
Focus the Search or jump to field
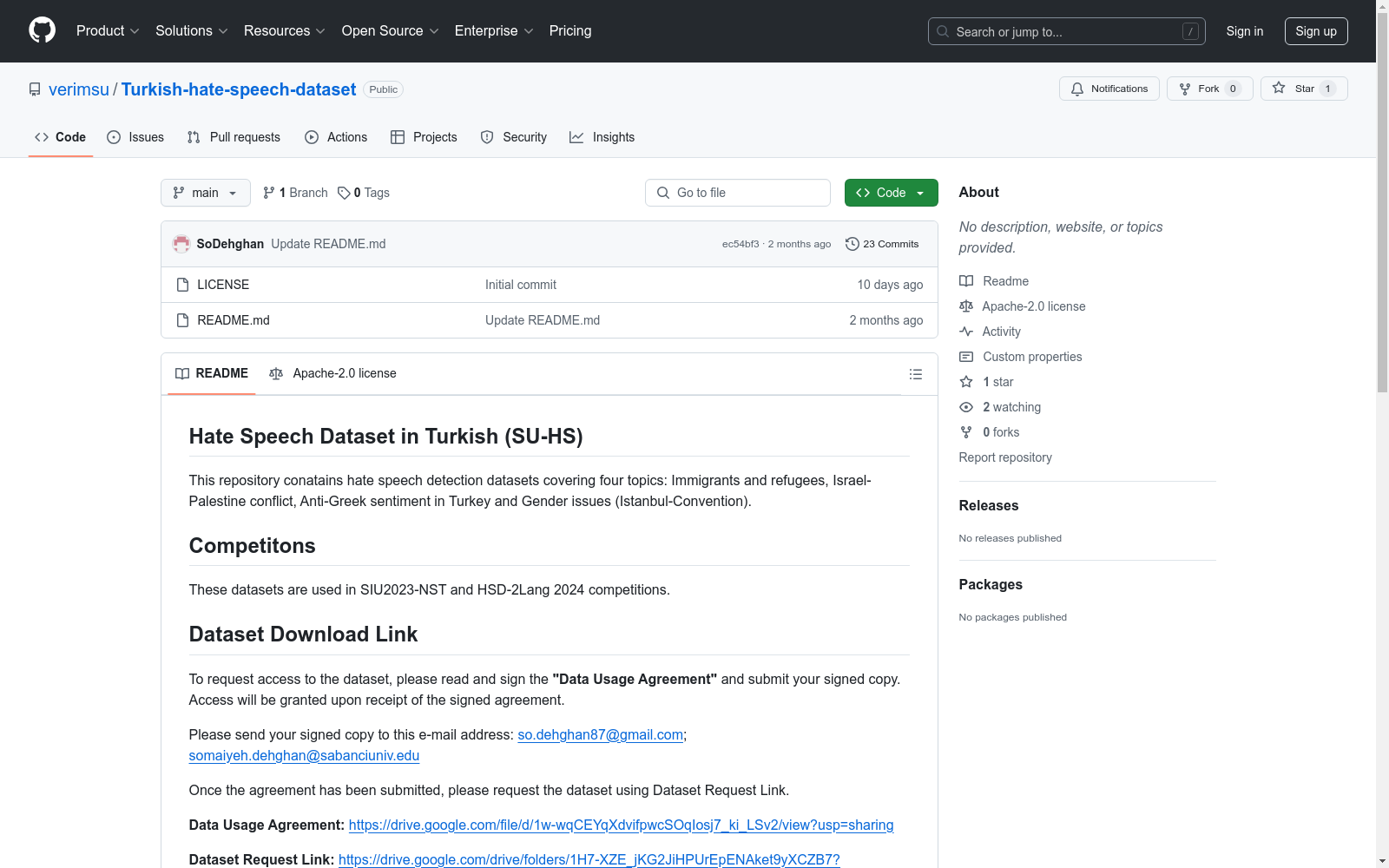(1066, 31)
